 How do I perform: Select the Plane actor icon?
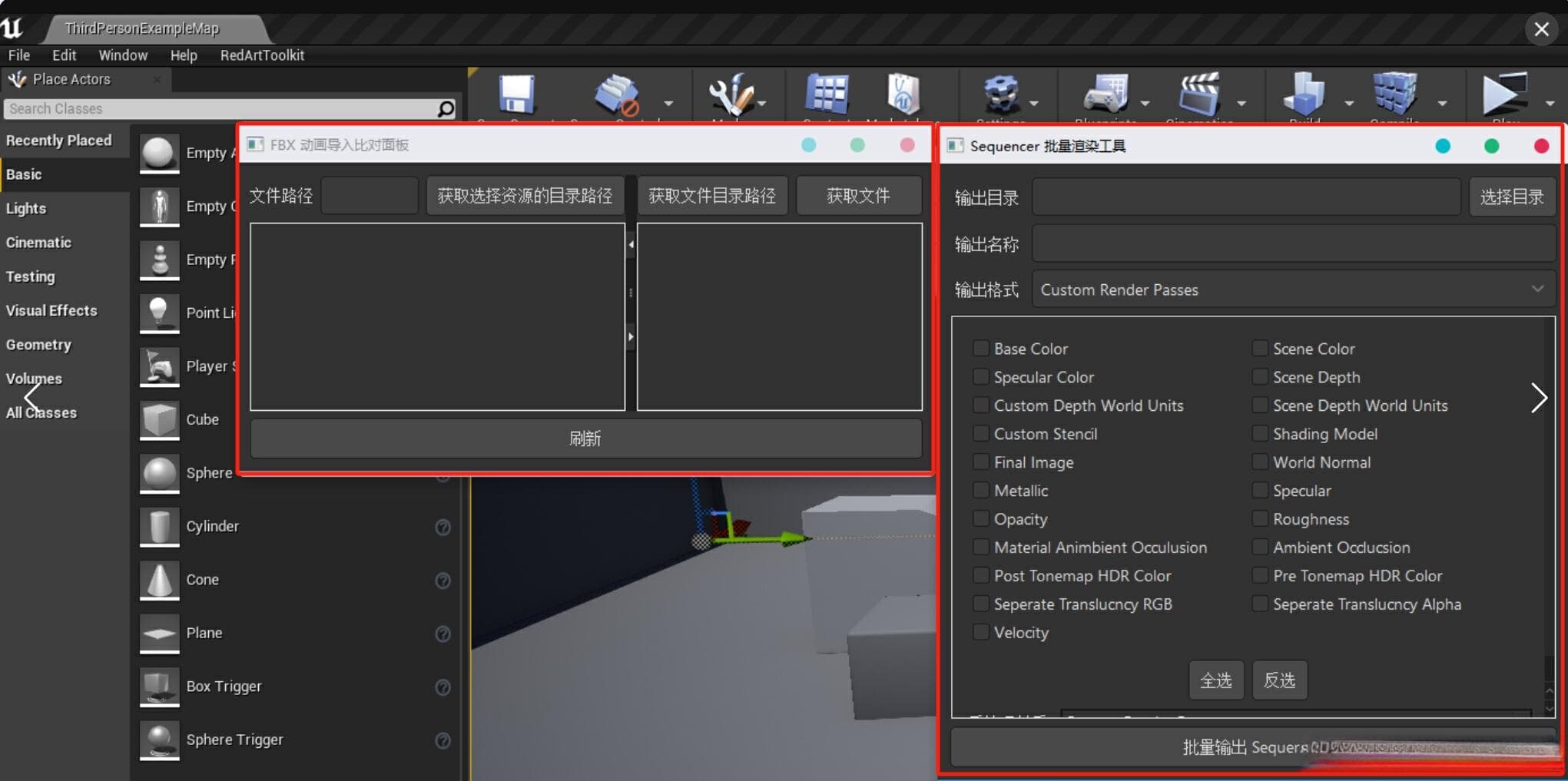[x=159, y=634]
